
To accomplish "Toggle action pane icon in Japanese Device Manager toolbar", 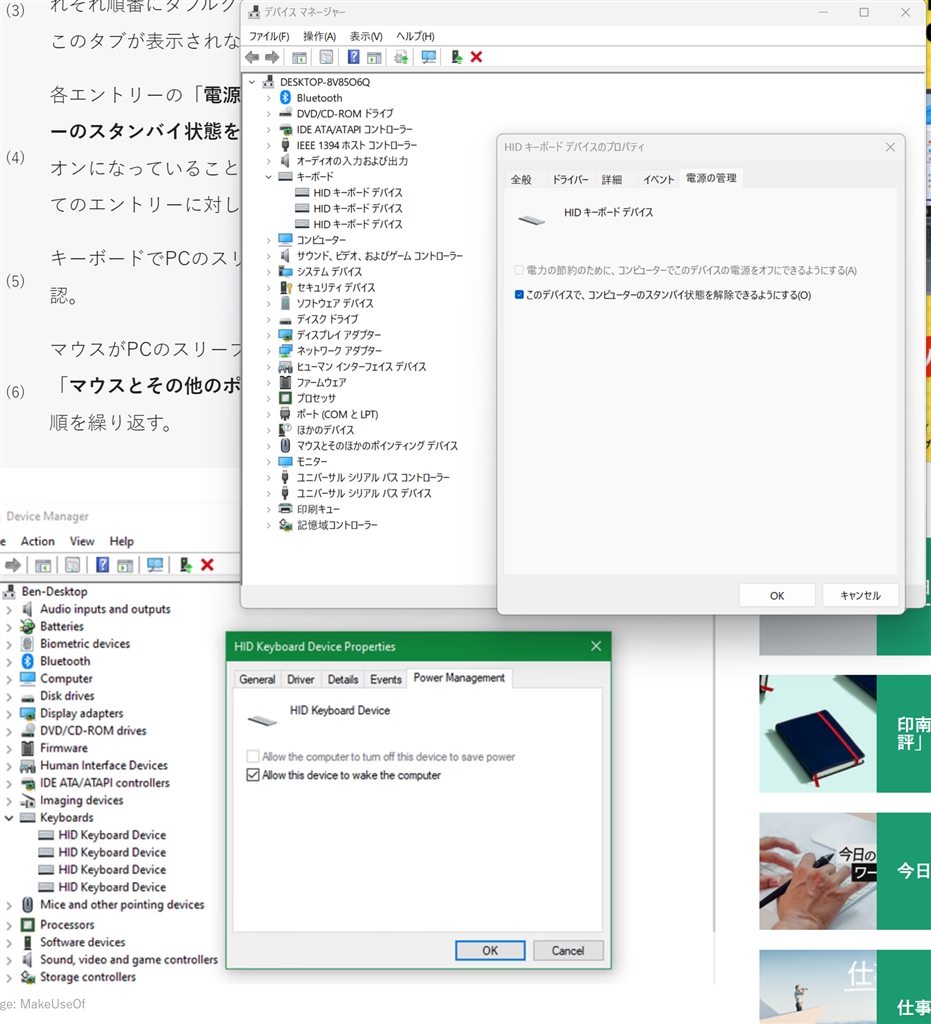I will pos(374,57).
